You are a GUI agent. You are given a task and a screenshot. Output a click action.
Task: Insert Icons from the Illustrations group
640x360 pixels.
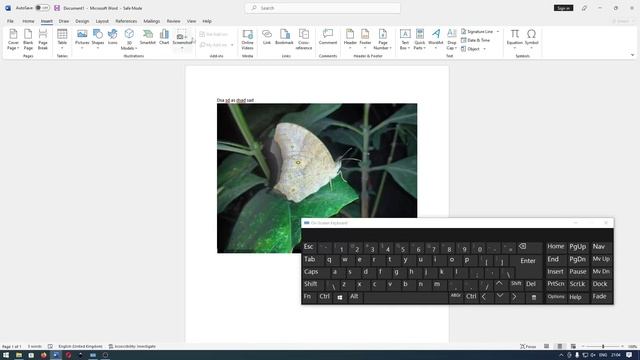pos(113,38)
